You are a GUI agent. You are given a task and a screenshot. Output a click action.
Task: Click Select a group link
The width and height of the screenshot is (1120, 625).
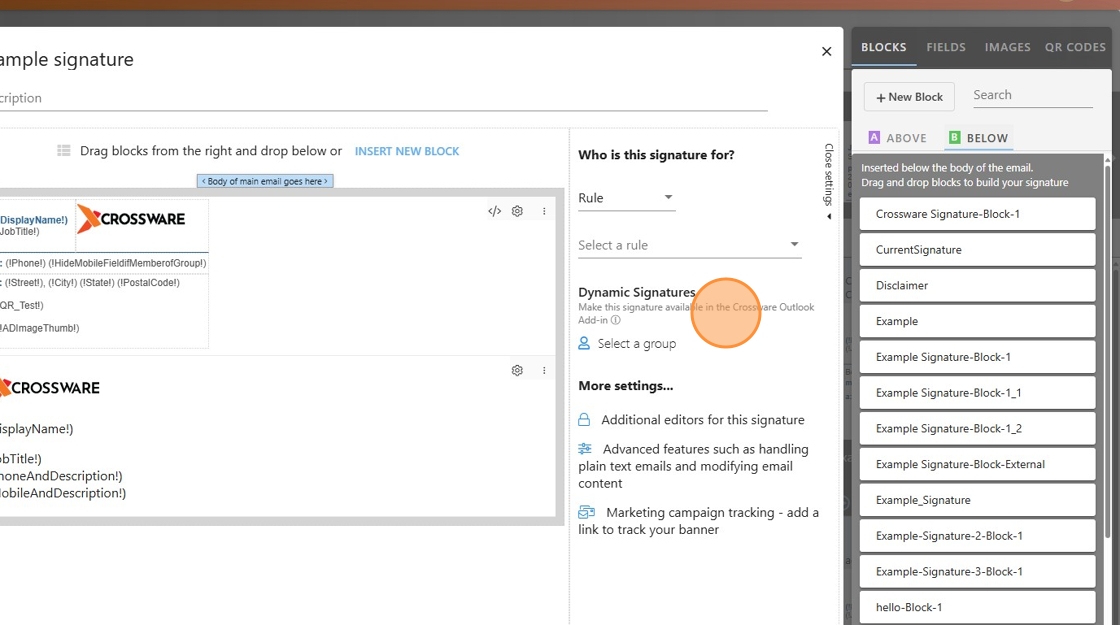click(636, 344)
